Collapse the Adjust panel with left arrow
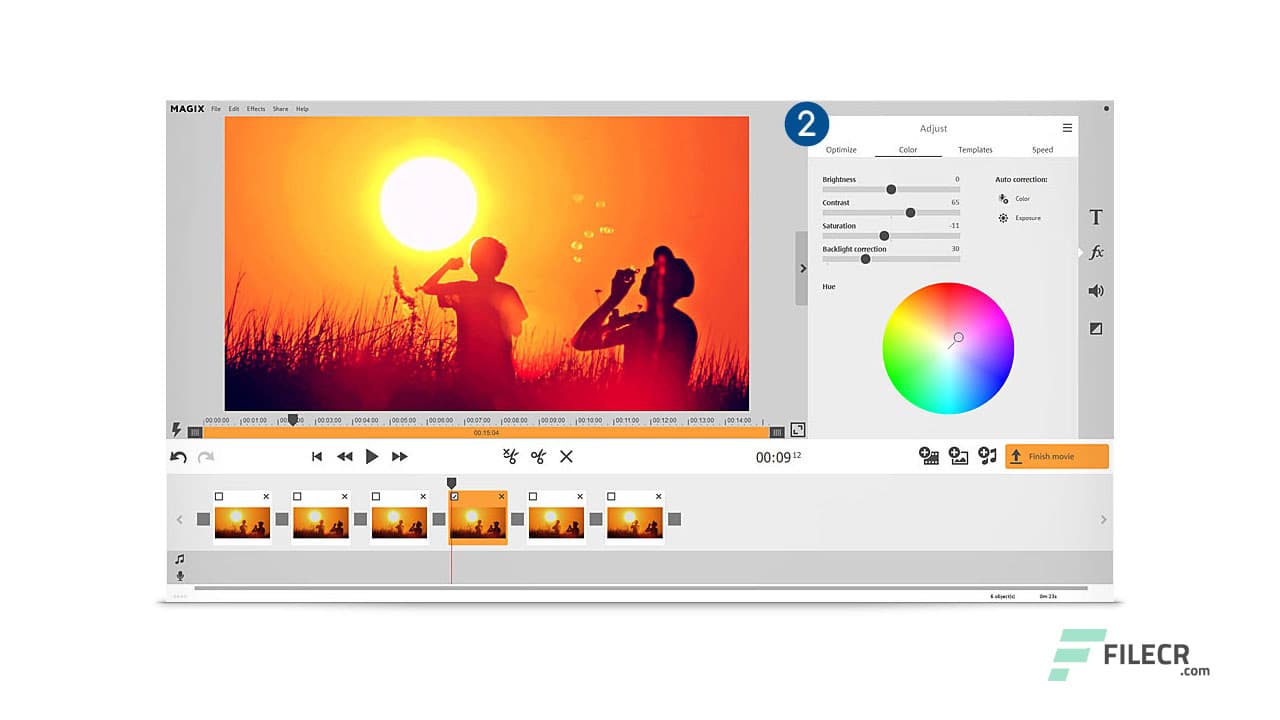The image size is (1280, 720). pyautogui.click(x=802, y=268)
